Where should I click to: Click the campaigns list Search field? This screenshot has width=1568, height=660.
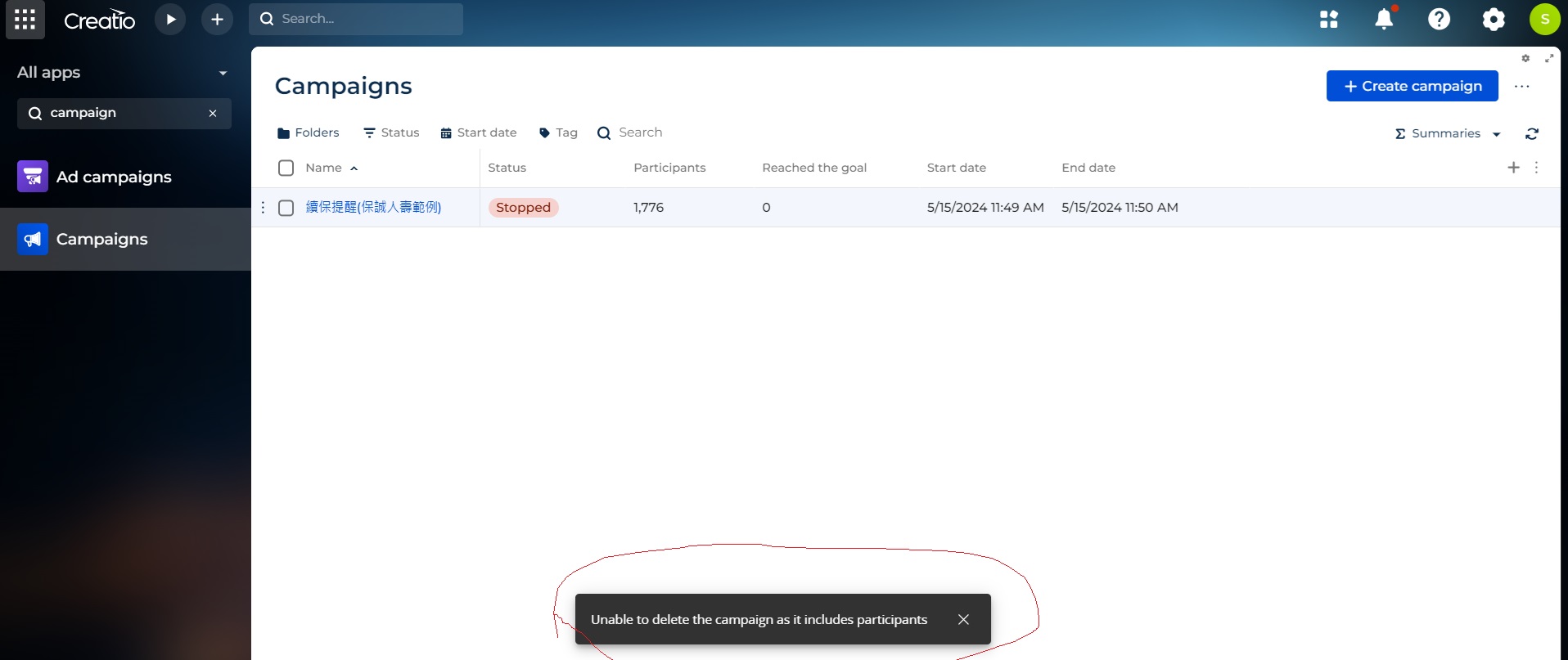coord(630,132)
